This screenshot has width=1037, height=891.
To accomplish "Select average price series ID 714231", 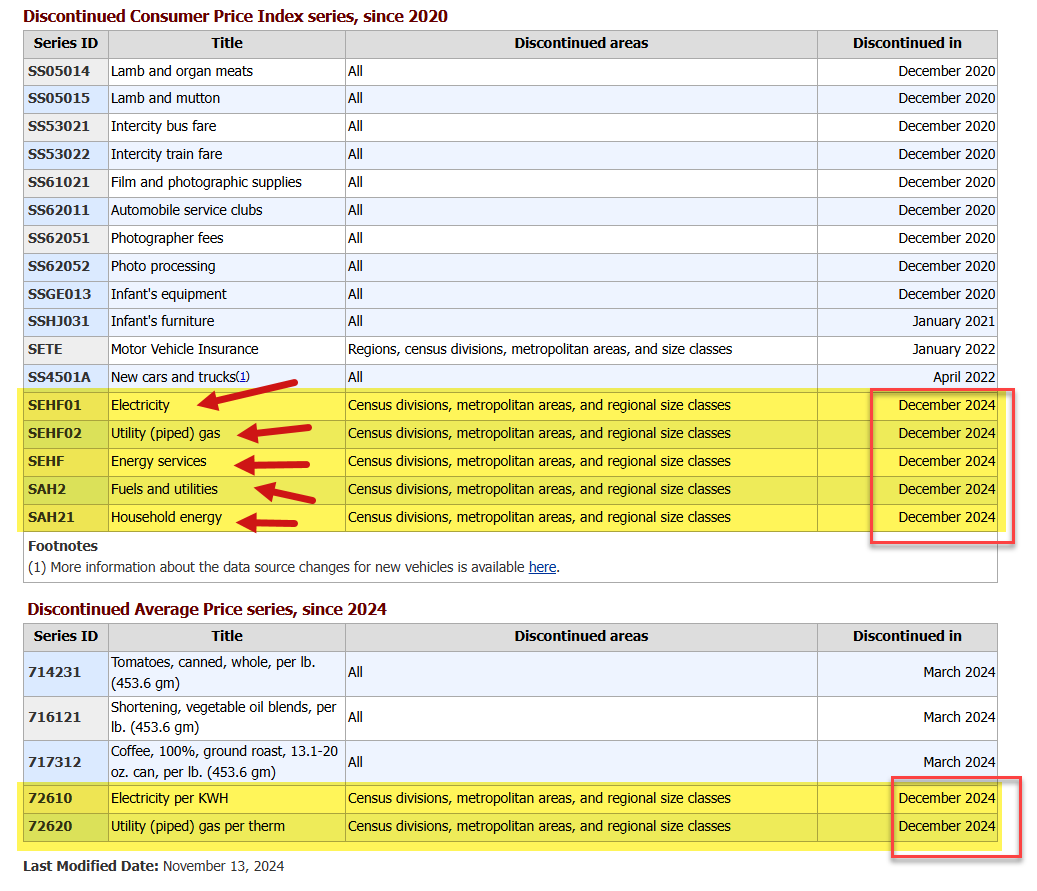I will 54,672.
